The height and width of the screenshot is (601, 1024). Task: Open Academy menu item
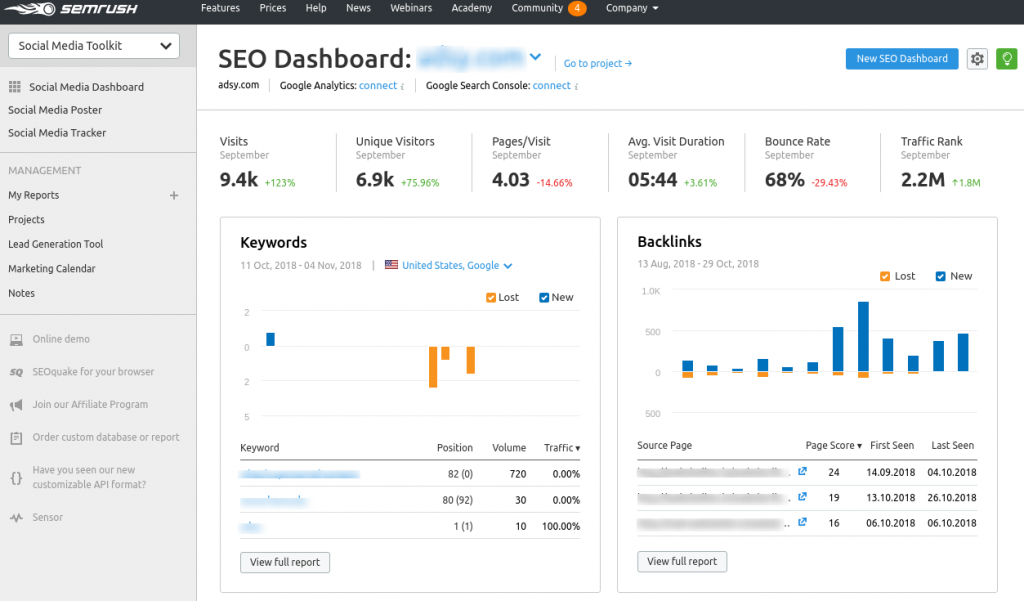(472, 8)
